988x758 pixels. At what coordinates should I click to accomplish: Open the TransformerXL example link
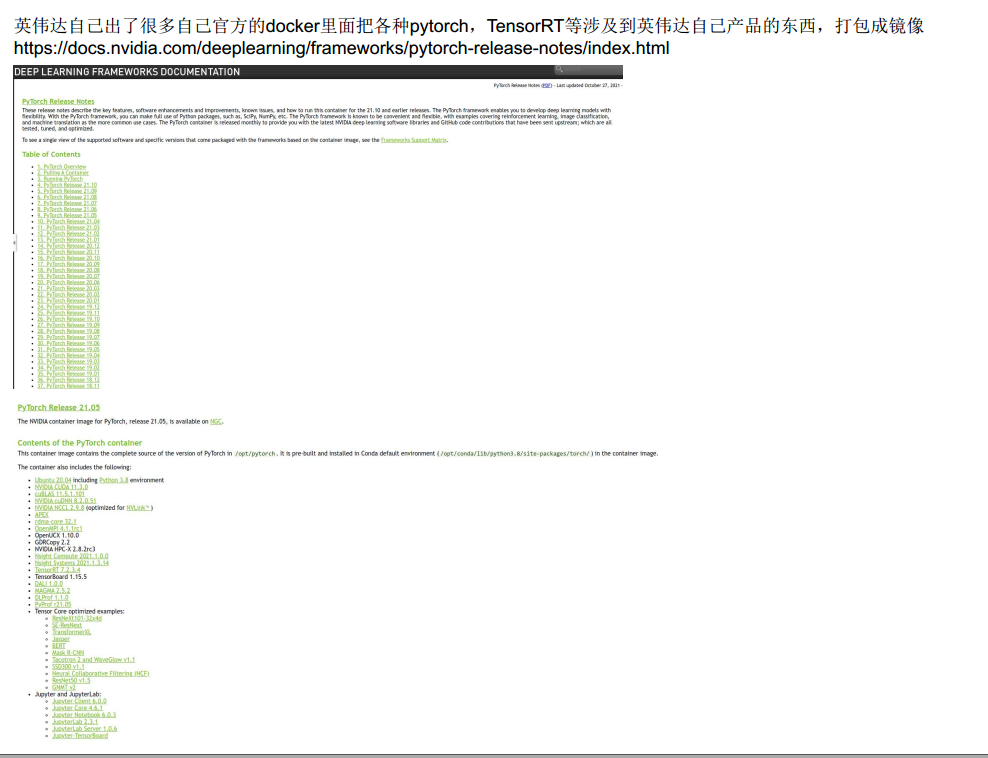(71, 633)
